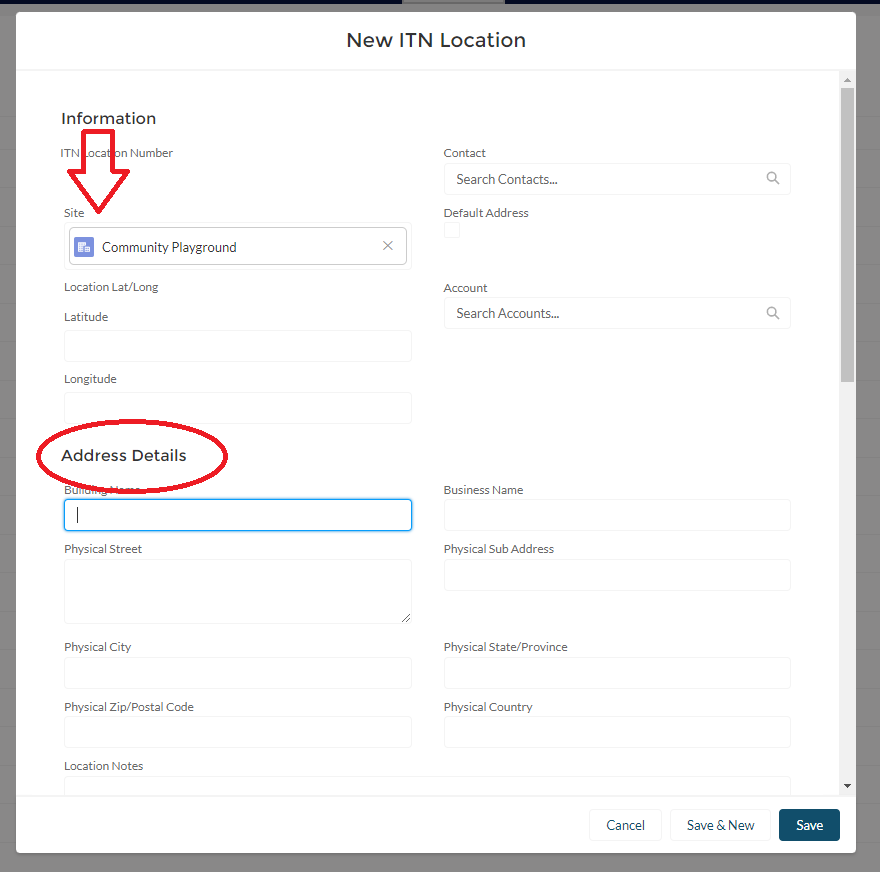880x872 pixels.
Task: Click the Physical Street text area
Action: [238, 591]
